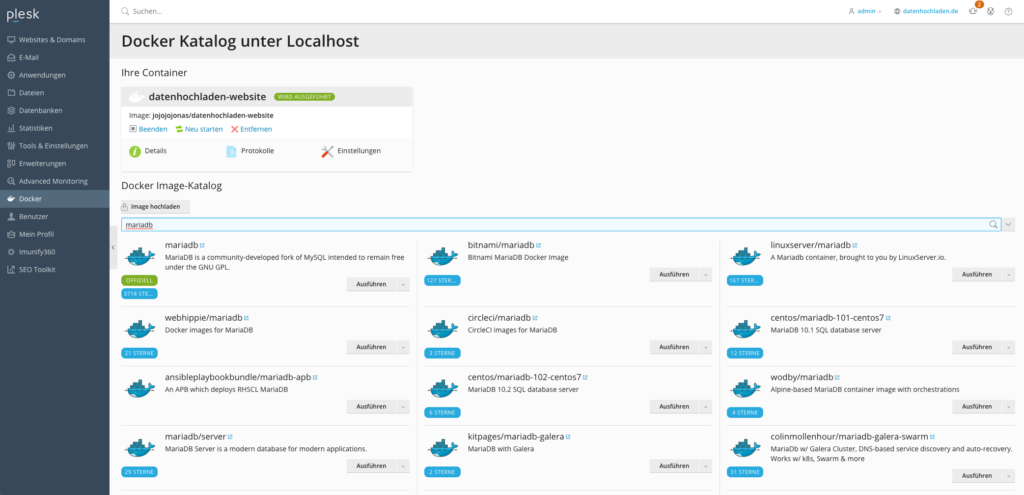Screen dimensions: 1024x495
Task: Open version dropdown for circleci/mariadb
Action: (706, 347)
